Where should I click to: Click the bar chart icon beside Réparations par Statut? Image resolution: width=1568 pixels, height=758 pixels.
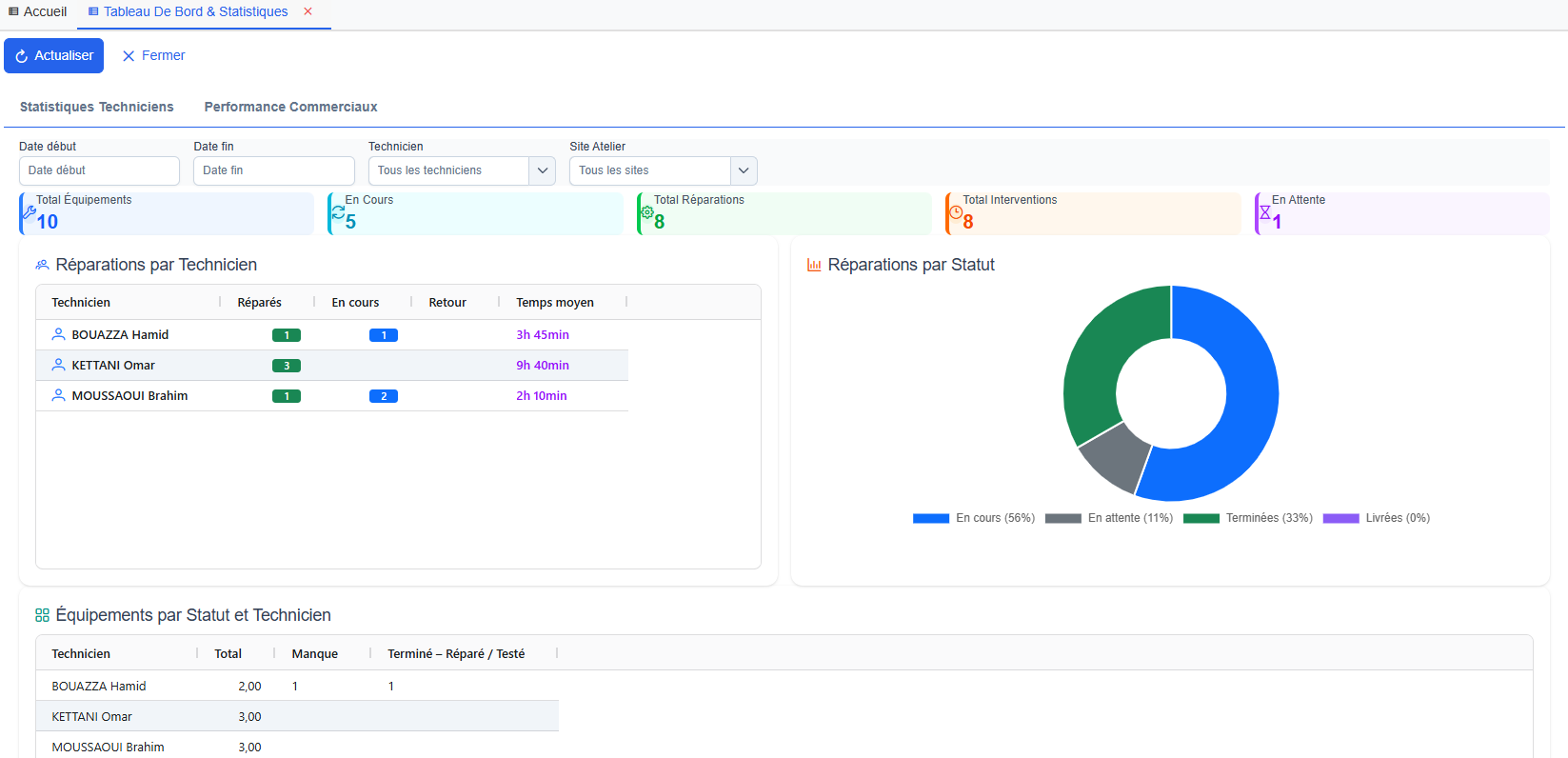814,265
